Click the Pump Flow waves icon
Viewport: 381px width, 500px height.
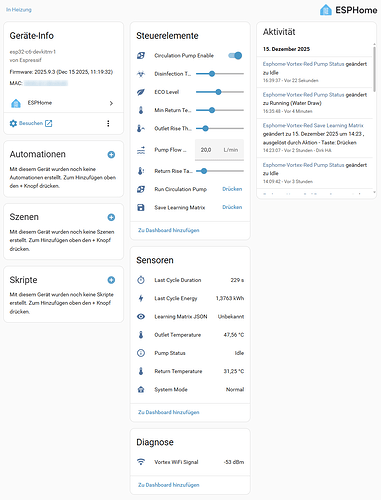(141, 150)
